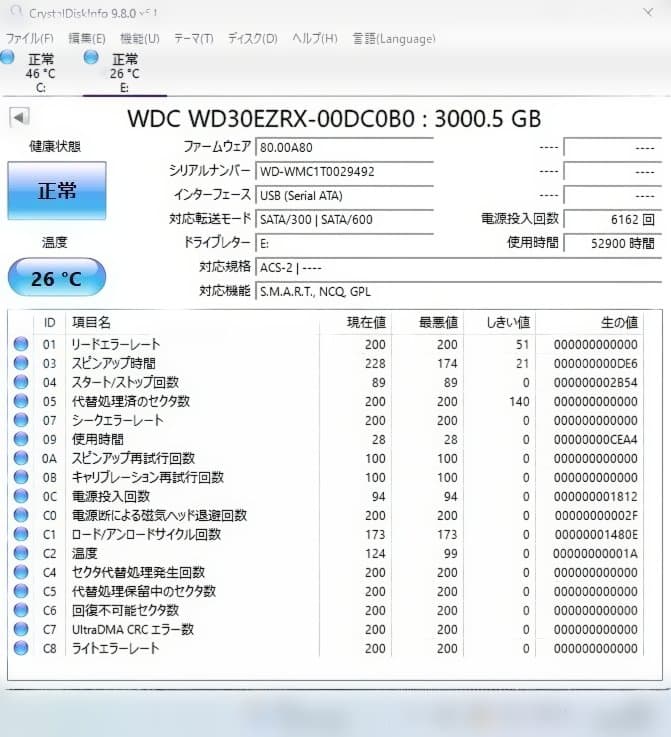This screenshot has height=737, width=671.
Task: Open the ディスク(D) menu
Action: pos(253,38)
